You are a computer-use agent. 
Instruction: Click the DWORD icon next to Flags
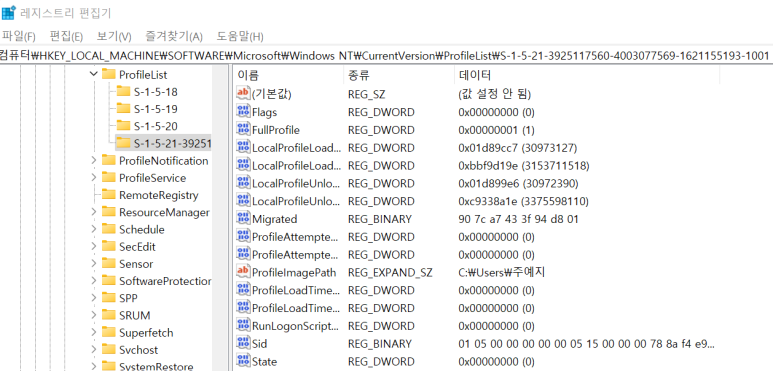244,111
